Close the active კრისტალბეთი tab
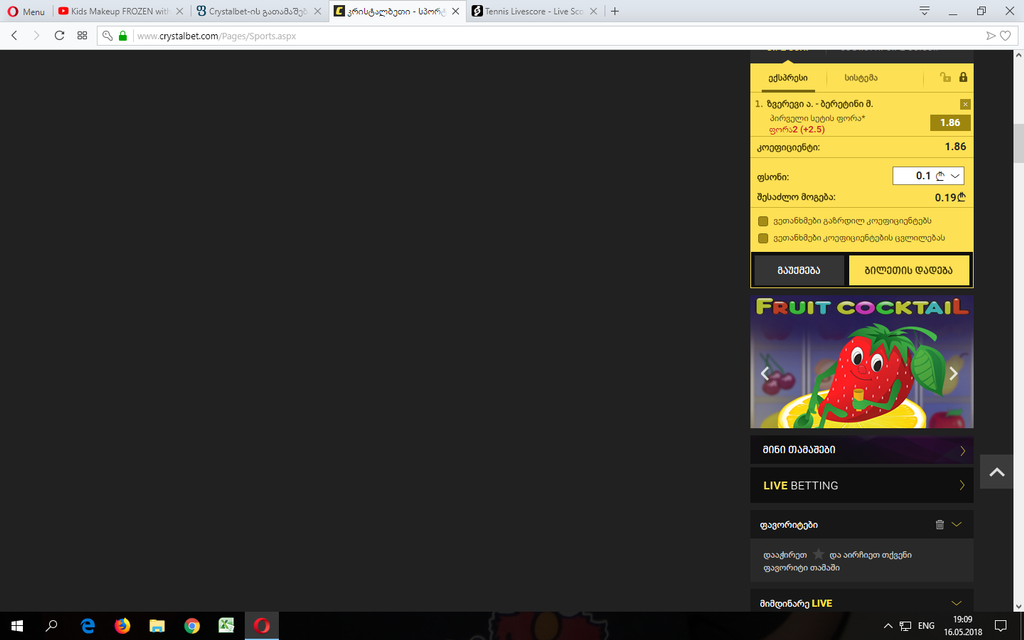Image resolution: width=1024 pixels, height=640 pixels. tap(456, 11)
